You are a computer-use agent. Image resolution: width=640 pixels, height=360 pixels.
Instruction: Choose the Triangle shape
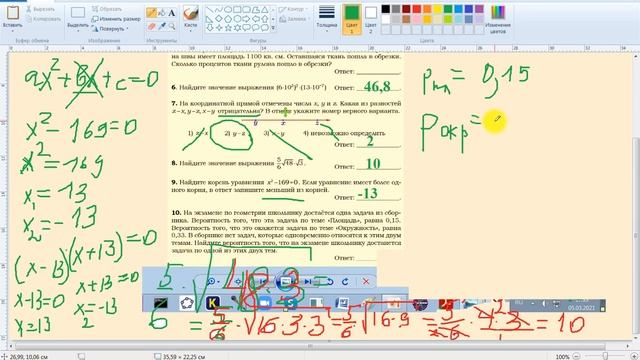tap(264, 9)
